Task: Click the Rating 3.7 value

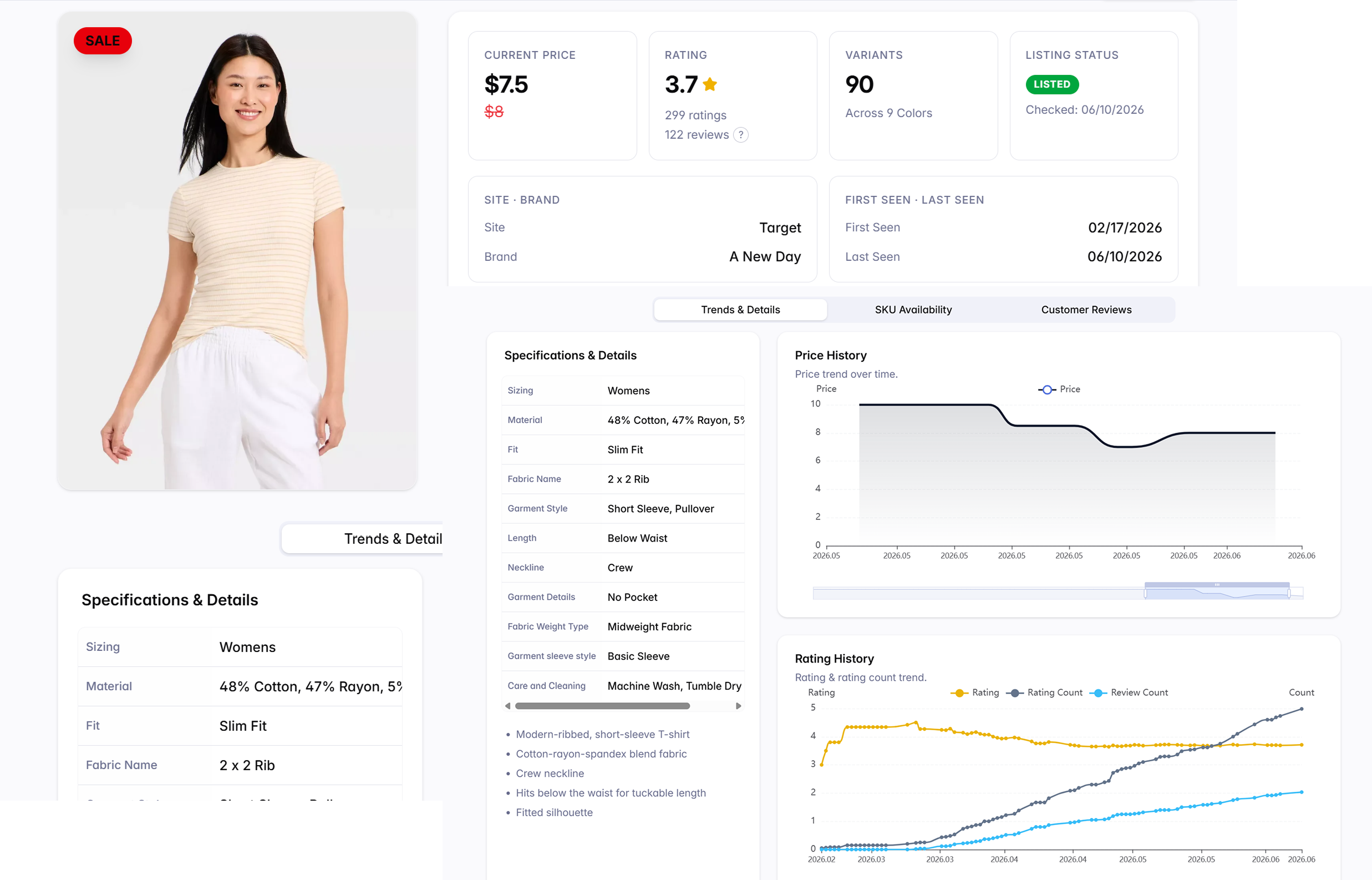Action: coord(680,84)
